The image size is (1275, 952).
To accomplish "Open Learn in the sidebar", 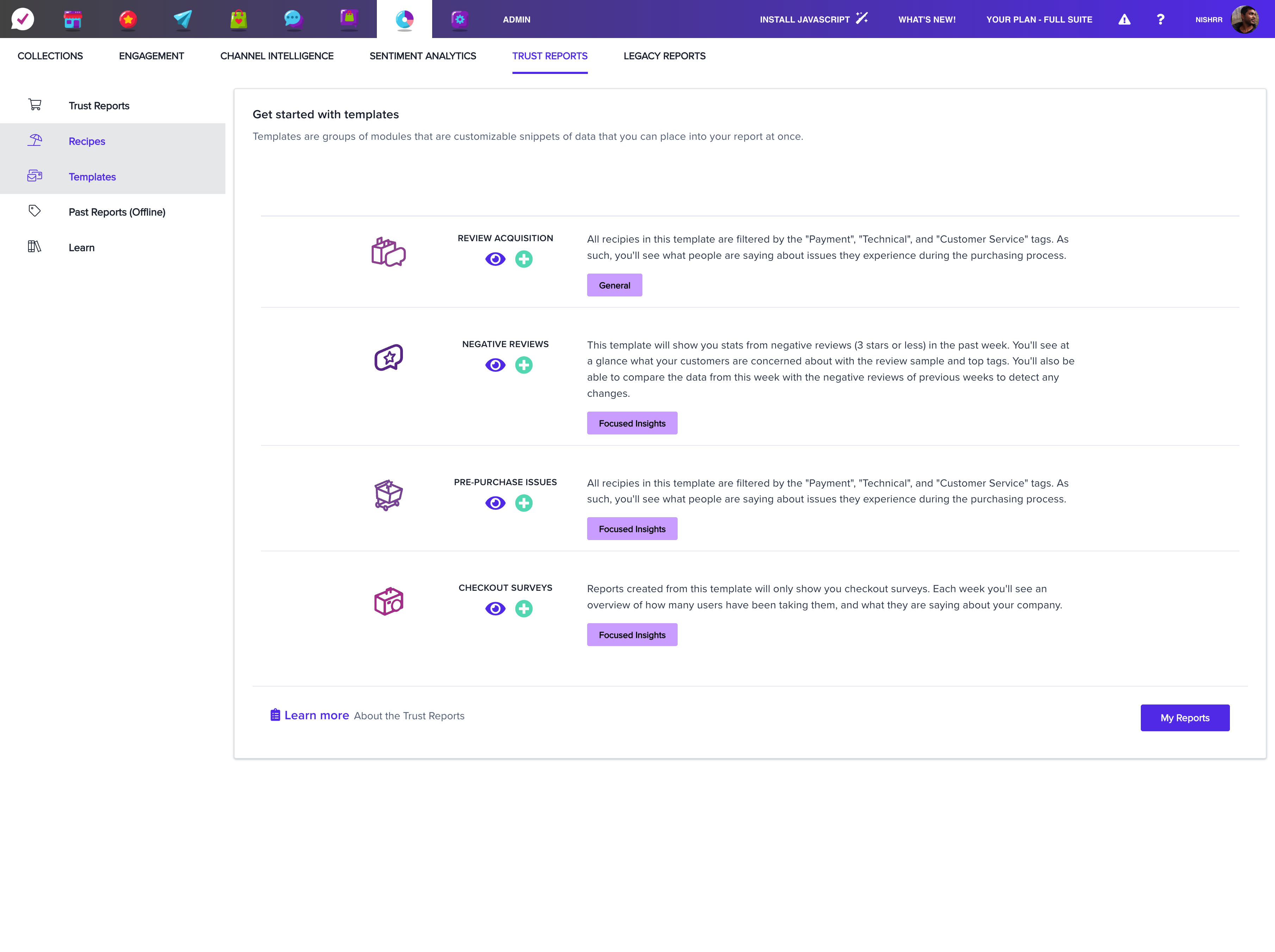I will 112,248.
